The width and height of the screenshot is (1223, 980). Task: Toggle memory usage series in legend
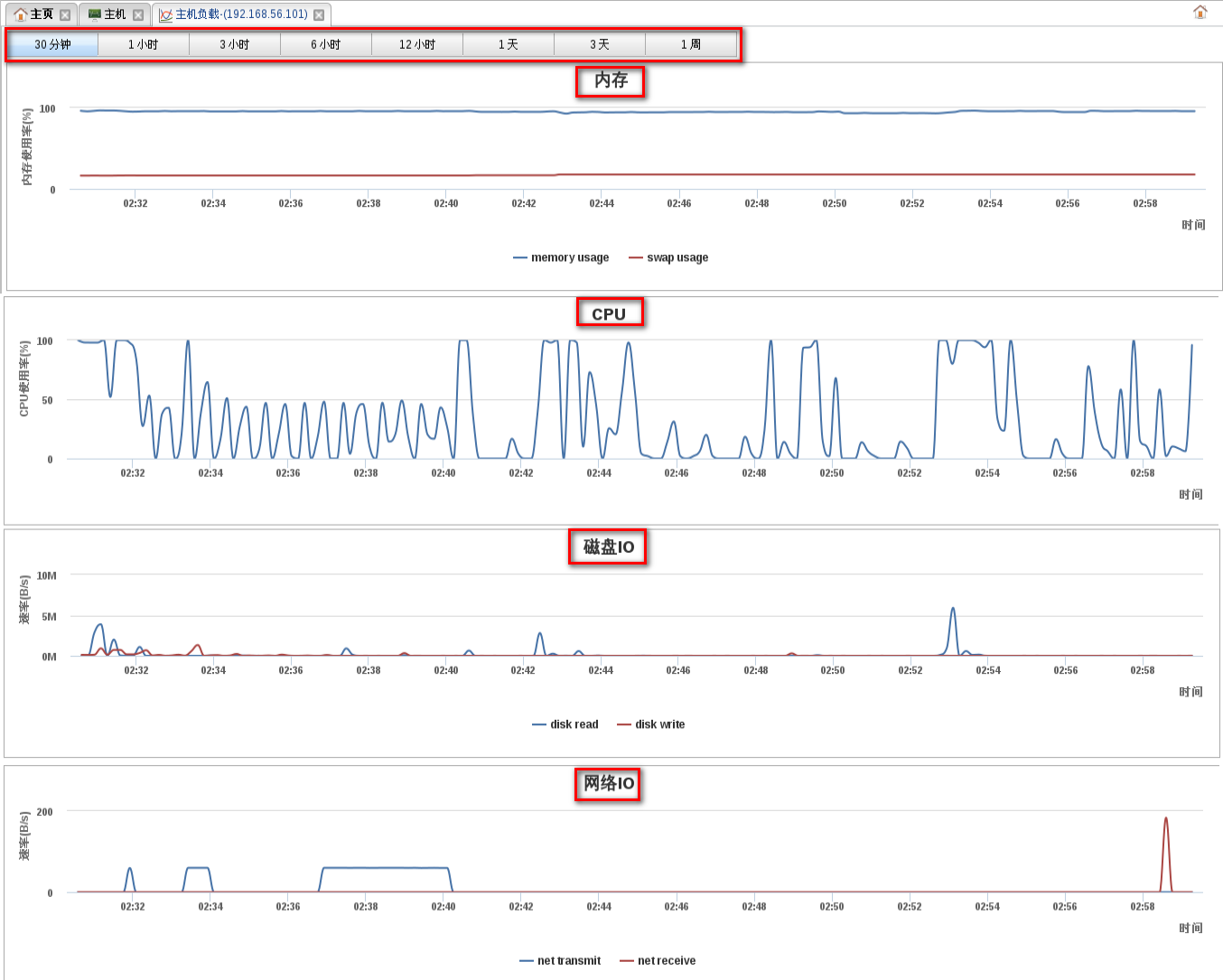(x=561, y=257)
